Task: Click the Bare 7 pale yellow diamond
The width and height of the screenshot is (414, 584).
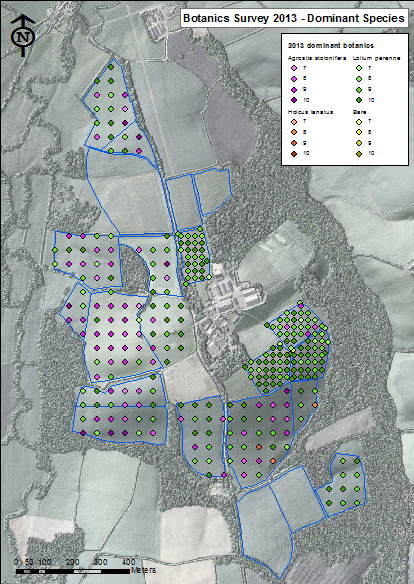Action: tap(359, 122)
